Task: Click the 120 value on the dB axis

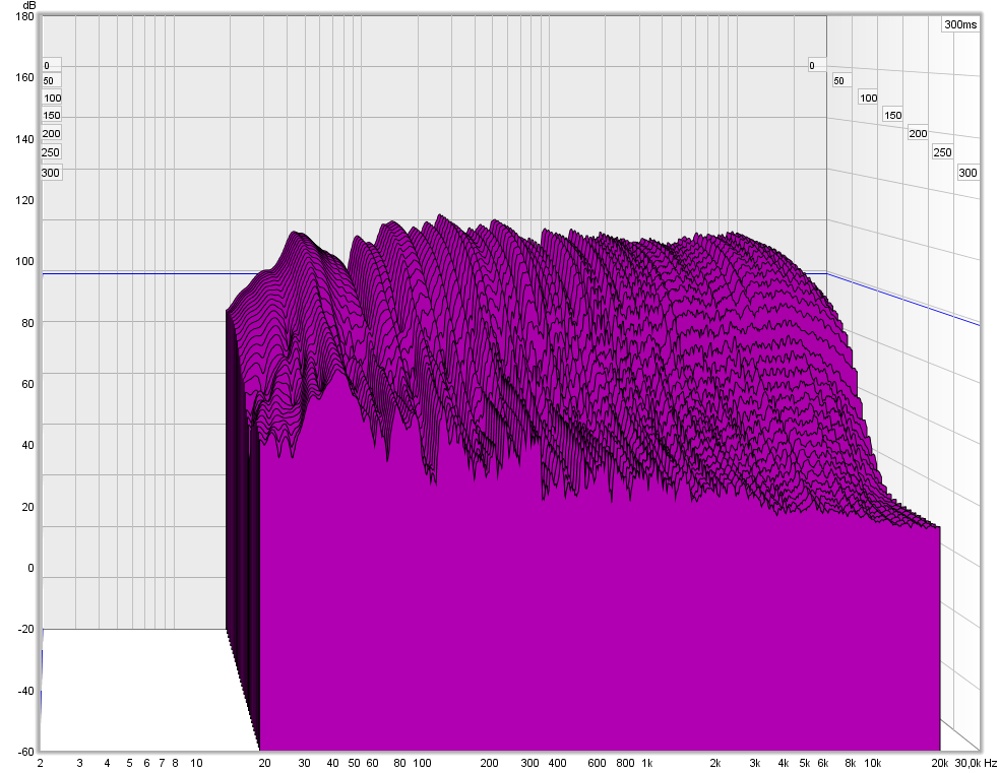Action: [x=25, y=200]
